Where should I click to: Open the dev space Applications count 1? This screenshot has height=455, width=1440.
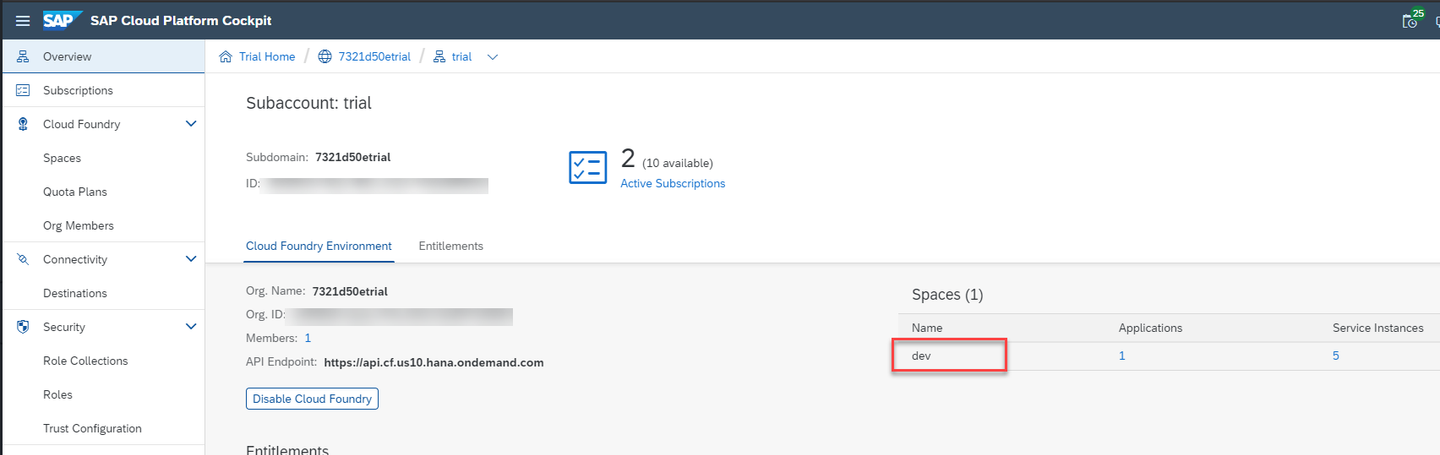pos(1122,356)
